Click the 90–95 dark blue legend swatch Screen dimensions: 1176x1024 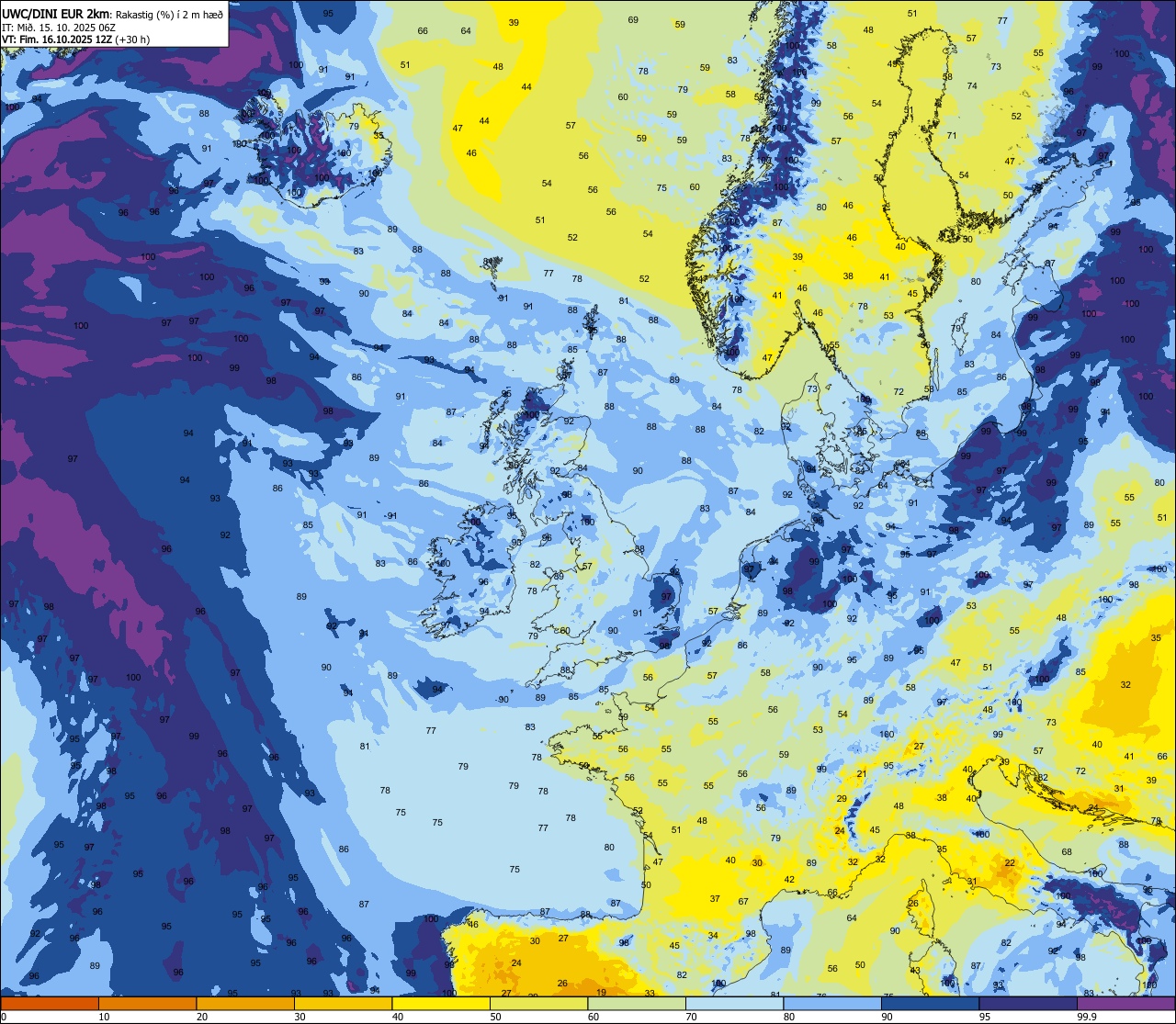[930, 1003]
